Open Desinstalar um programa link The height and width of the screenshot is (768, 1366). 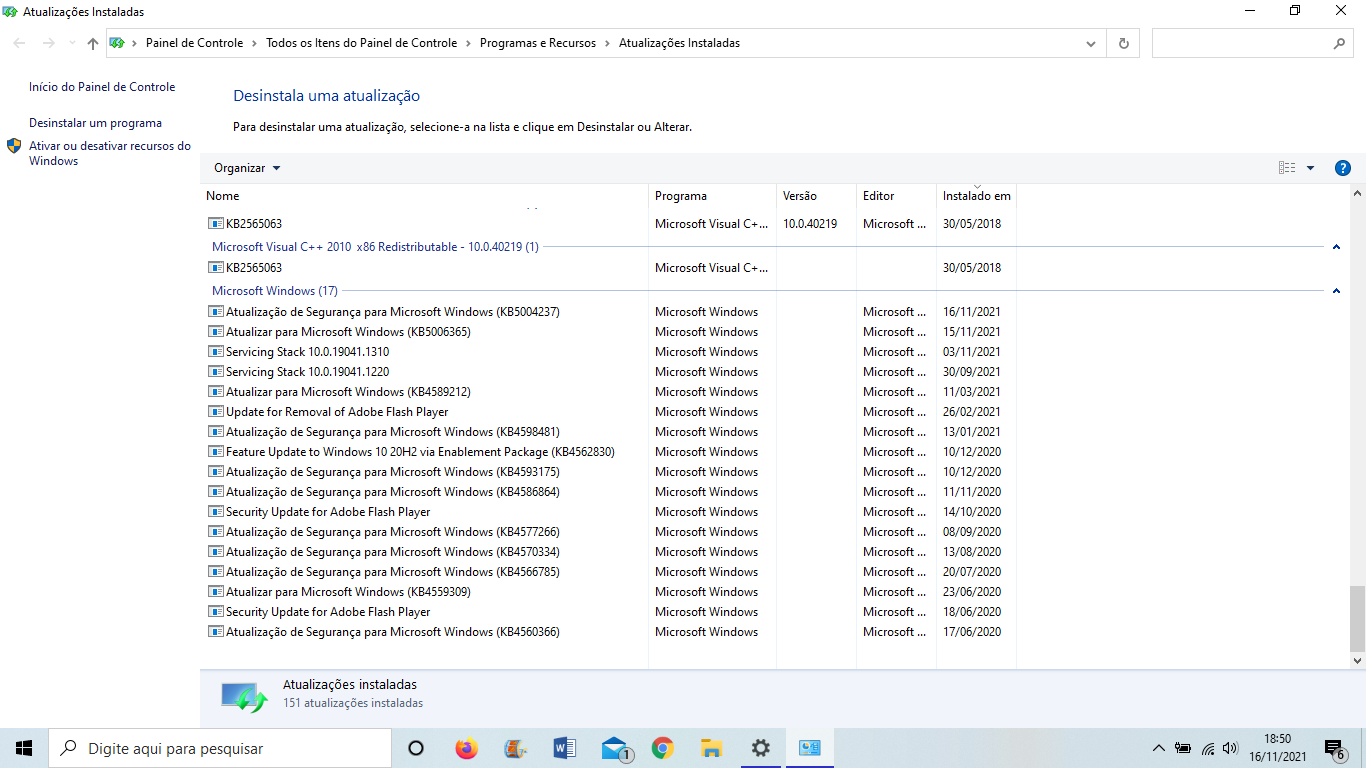pos(95,123)
